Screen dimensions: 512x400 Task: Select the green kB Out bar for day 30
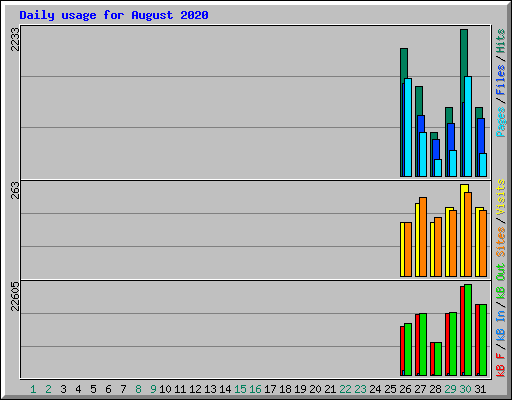pos(468,330)
